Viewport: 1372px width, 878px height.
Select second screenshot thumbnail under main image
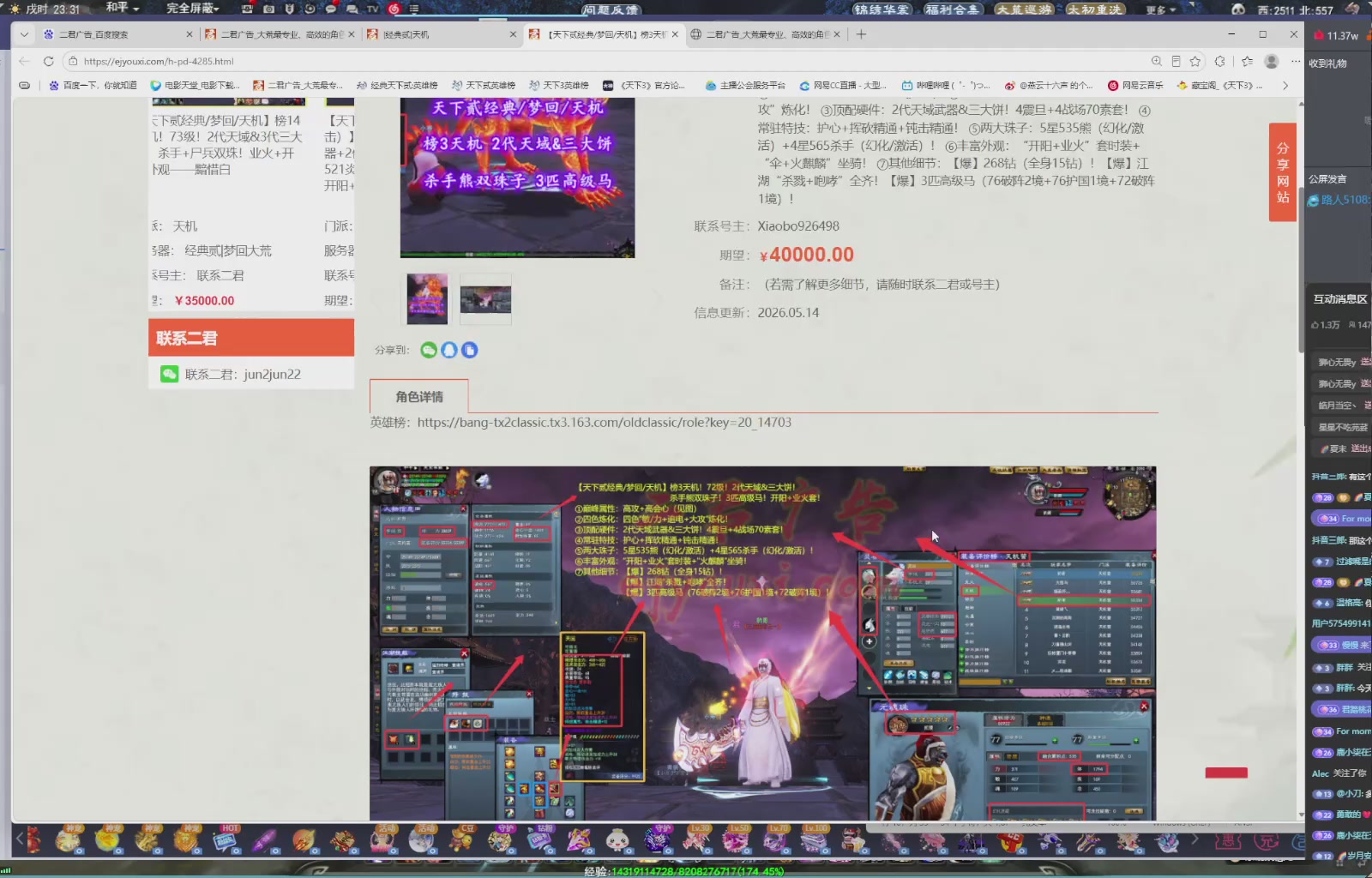[x=485, y=298]
